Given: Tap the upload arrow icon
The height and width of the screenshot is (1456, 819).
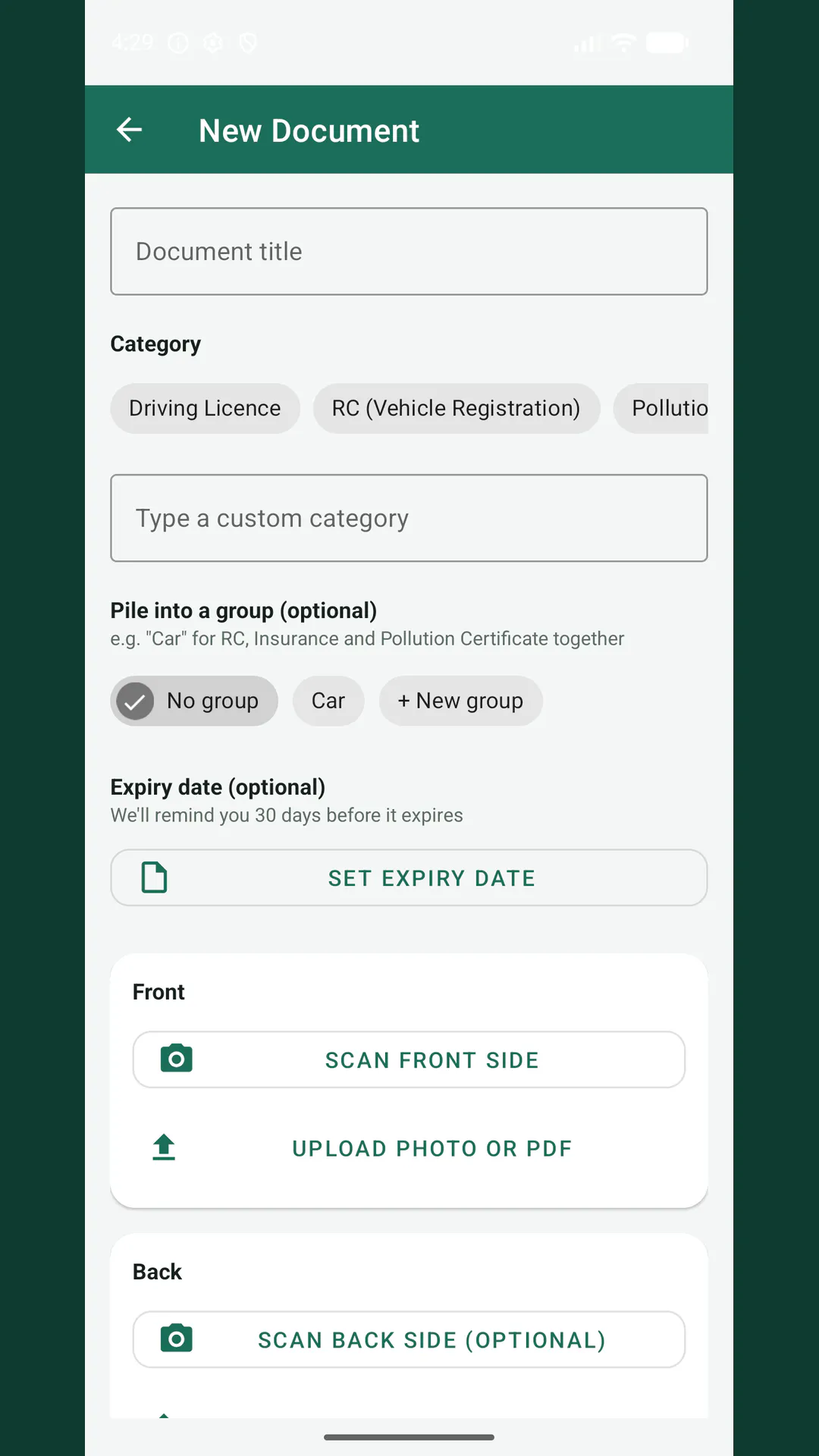Looking at the screenshot, I should [164, 1147].
